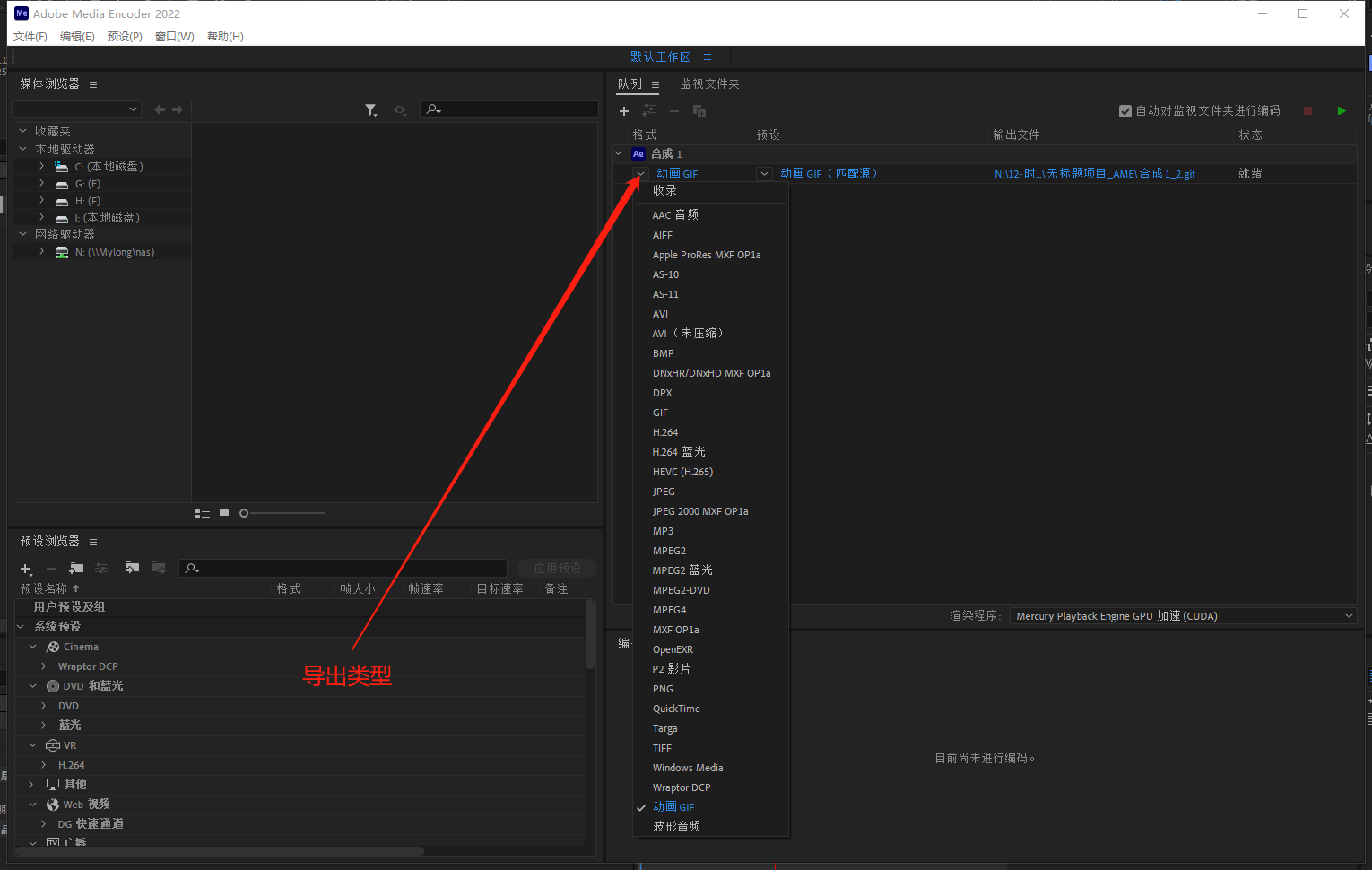1372x870 pixels.
Task: Collapse the 合成 1 queue item
Action: [x=619, y=153]
